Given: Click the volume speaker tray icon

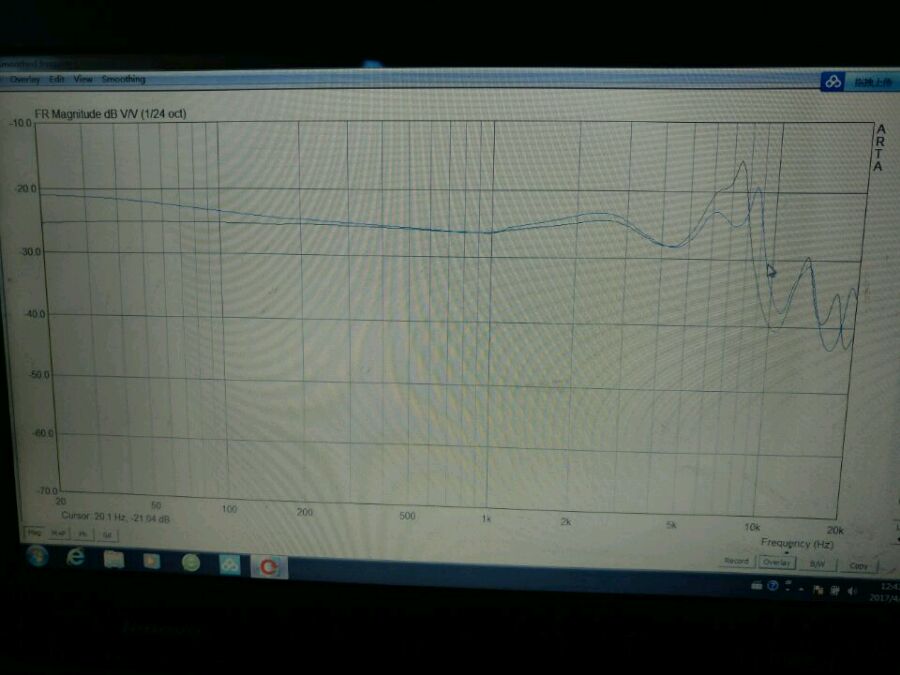Looking at the screenshot, I should click(852, 589).
